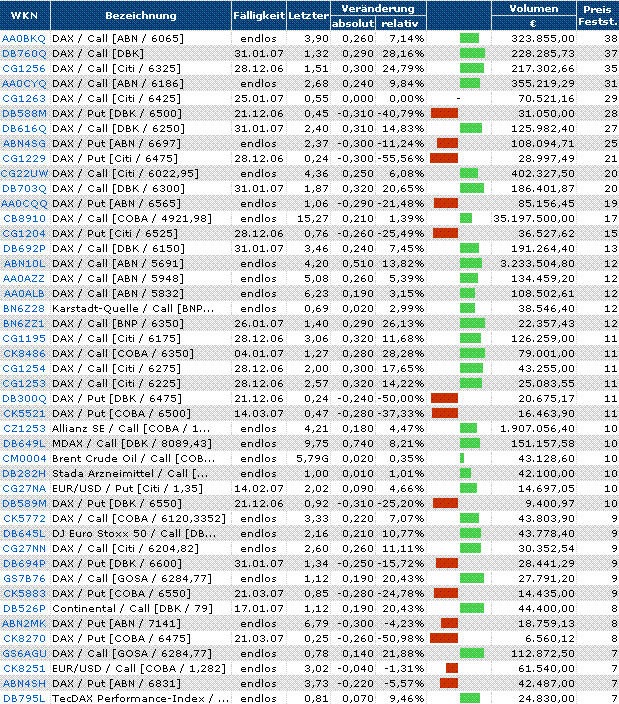Click the BN6ZZ1 link
The height and width of the screenshot is (704, 619).
click(24, 323)
